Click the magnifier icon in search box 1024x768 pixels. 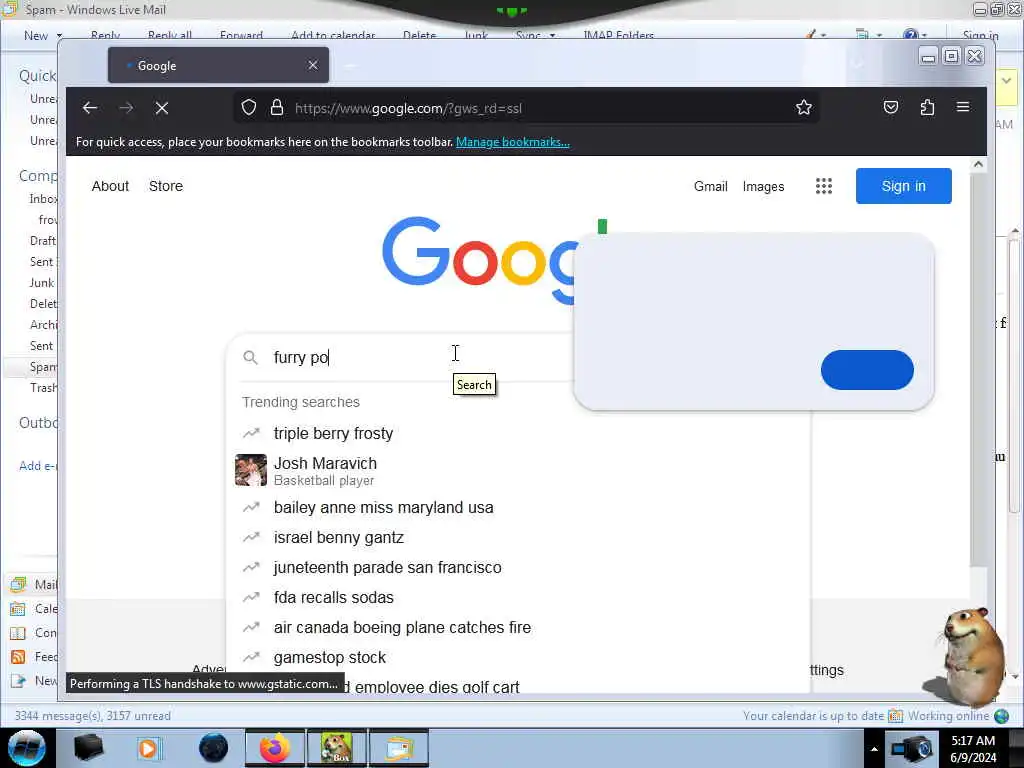click(x=250, y=357)
